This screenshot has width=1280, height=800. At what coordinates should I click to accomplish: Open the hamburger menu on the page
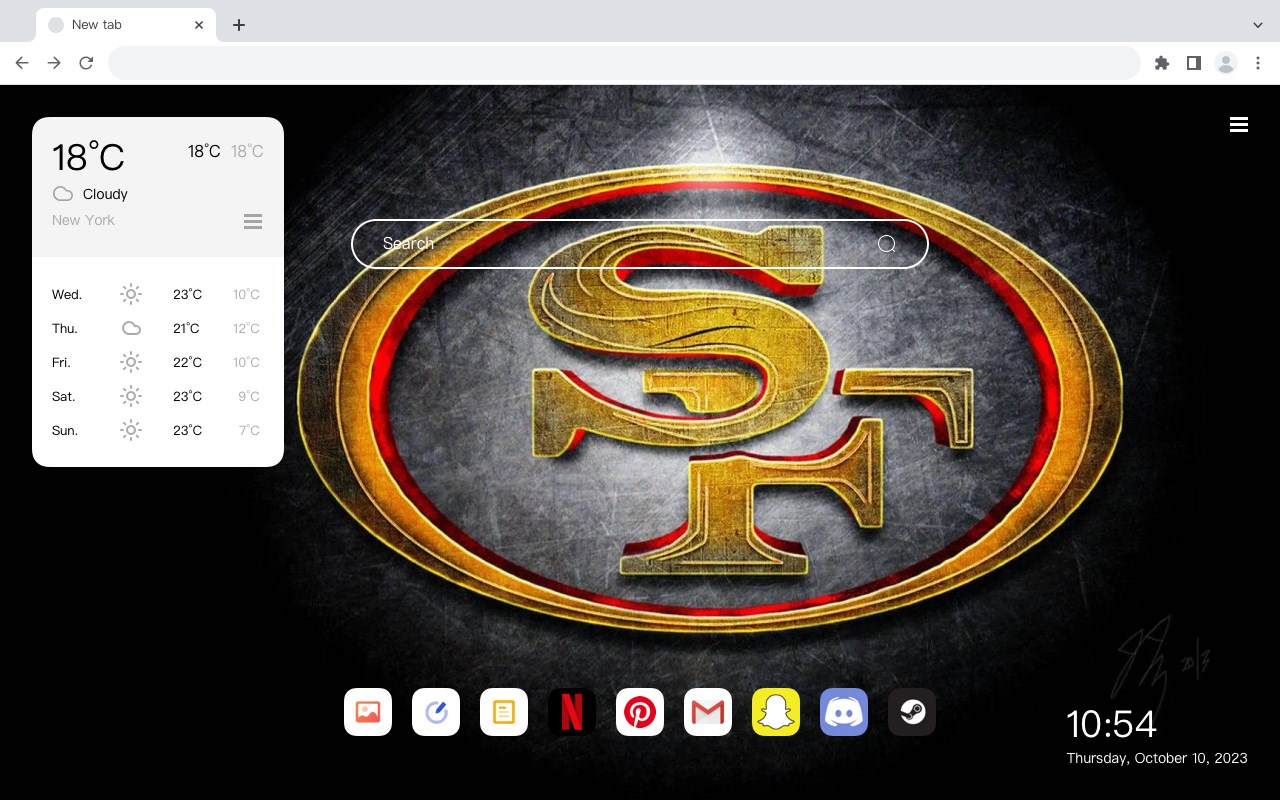(x=1239, y=124)
